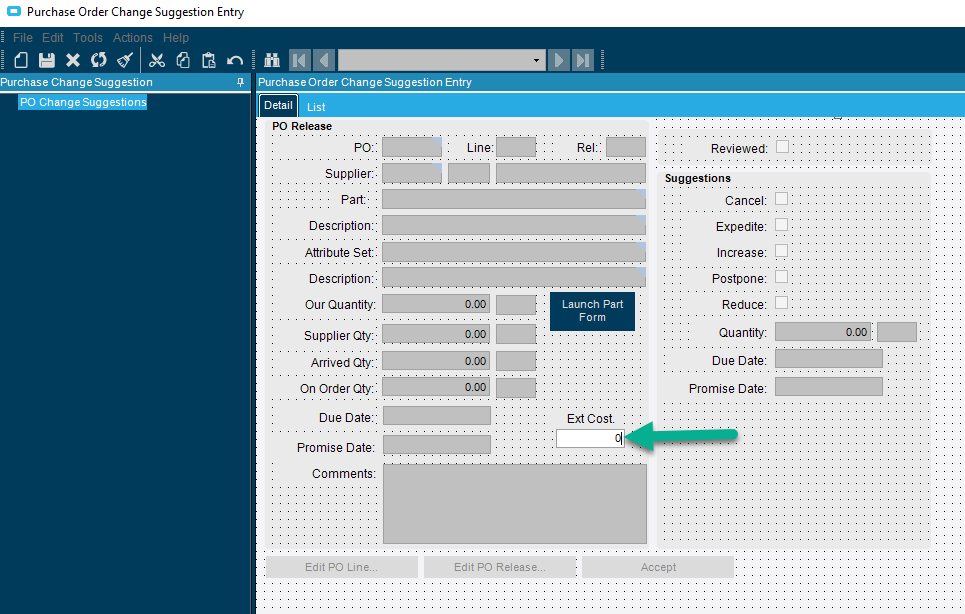The width and height of the screenshot is (965, 614).
Task: Click the Suggestions Promise Date field
Action: coord(829,387)
